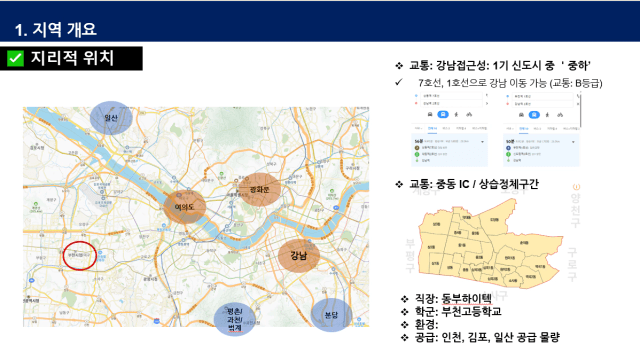Click the 광화문 orange ellipse on the map
Screen dimensions: 640x360
pyautogui.click(x=260, y=189)
